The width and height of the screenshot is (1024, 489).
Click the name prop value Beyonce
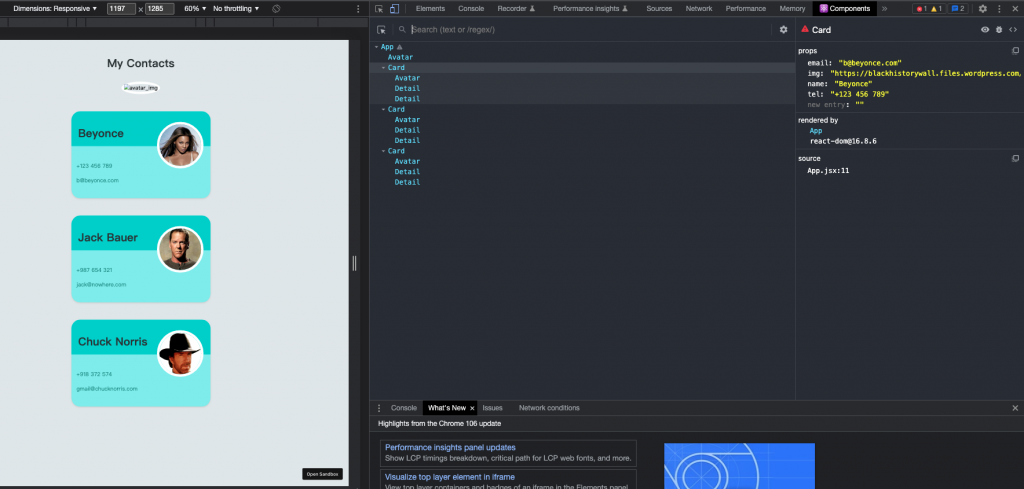pos(853,84)
